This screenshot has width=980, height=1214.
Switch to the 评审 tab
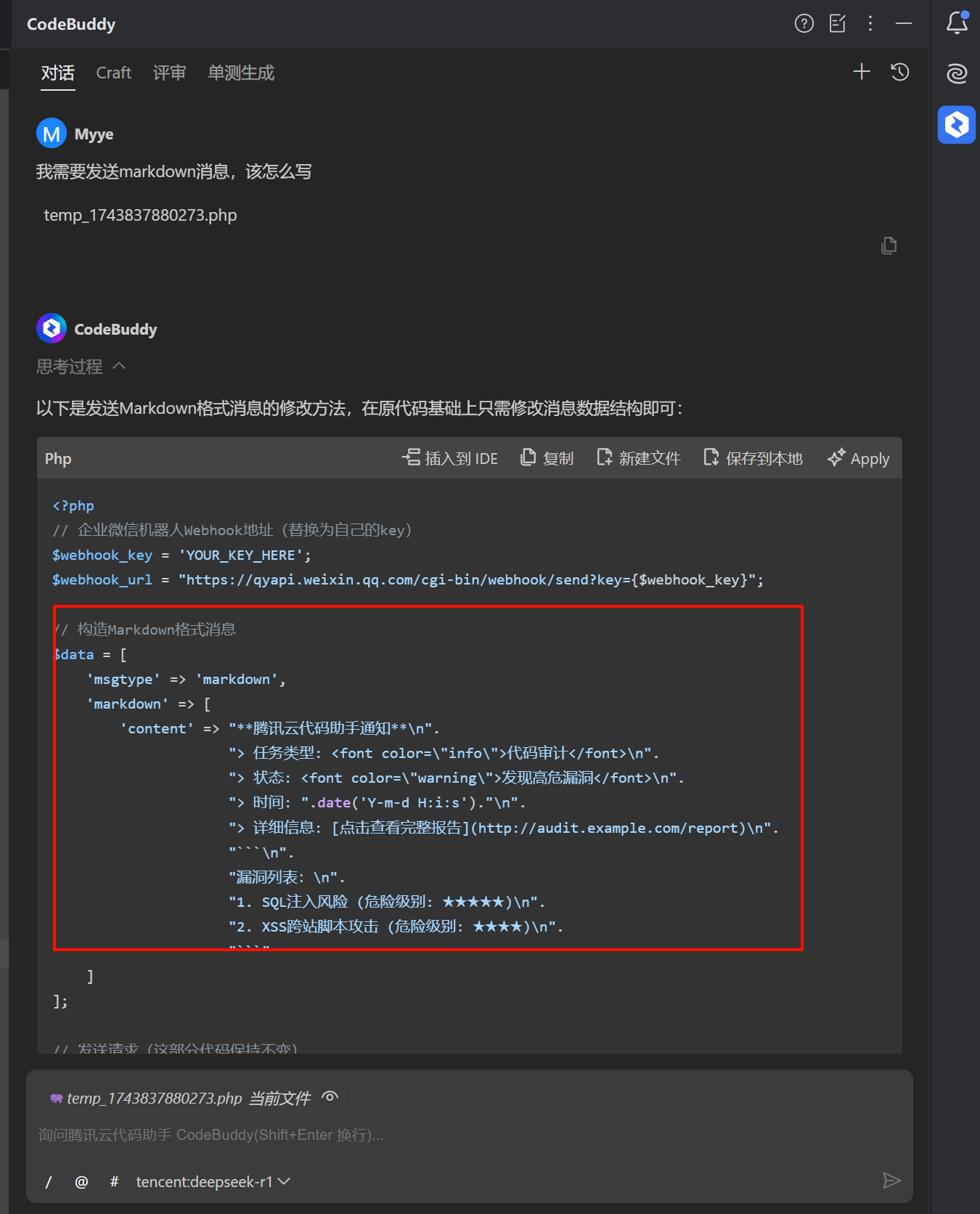coord(169,73)
